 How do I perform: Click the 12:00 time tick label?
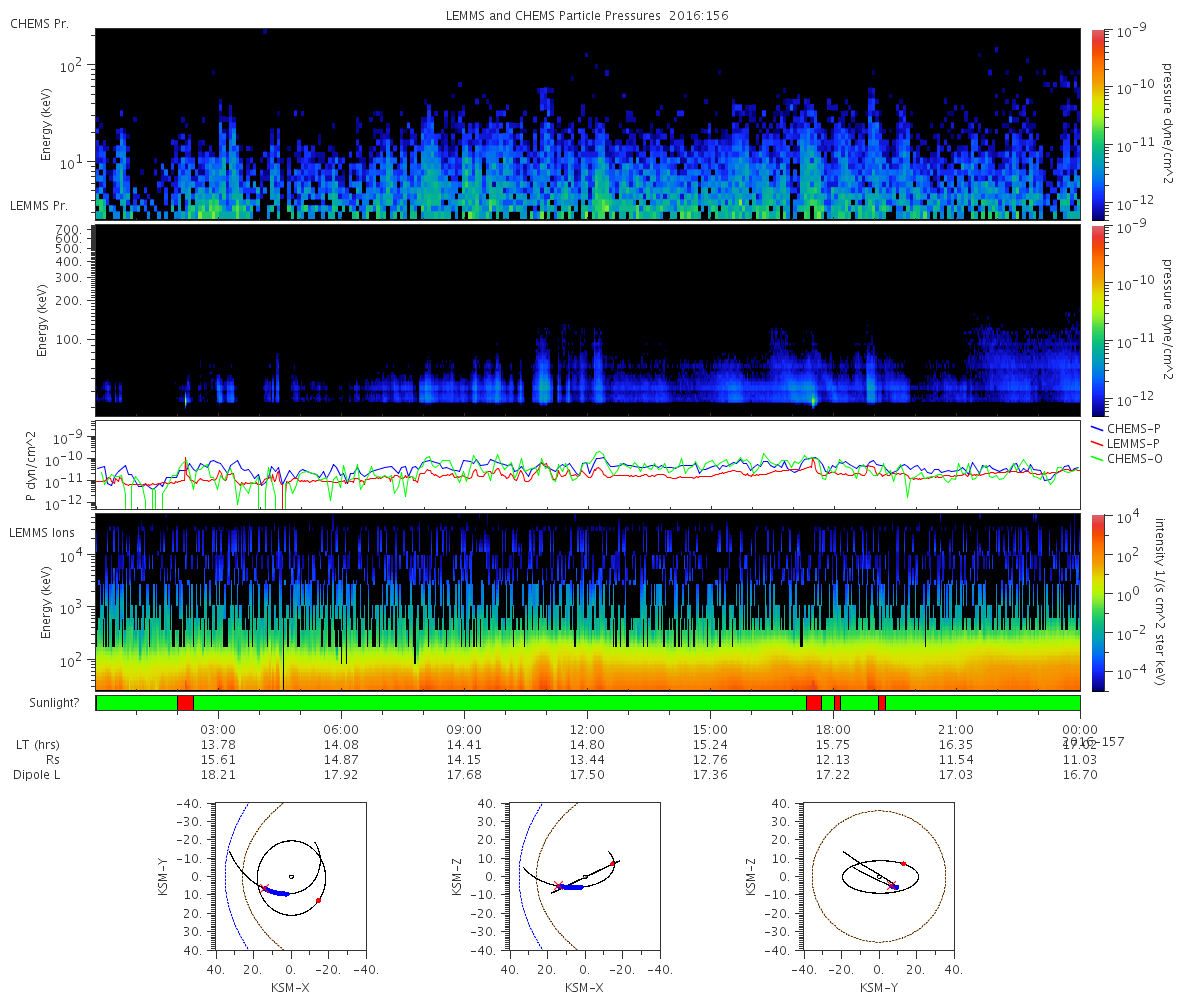pos(588,729)
